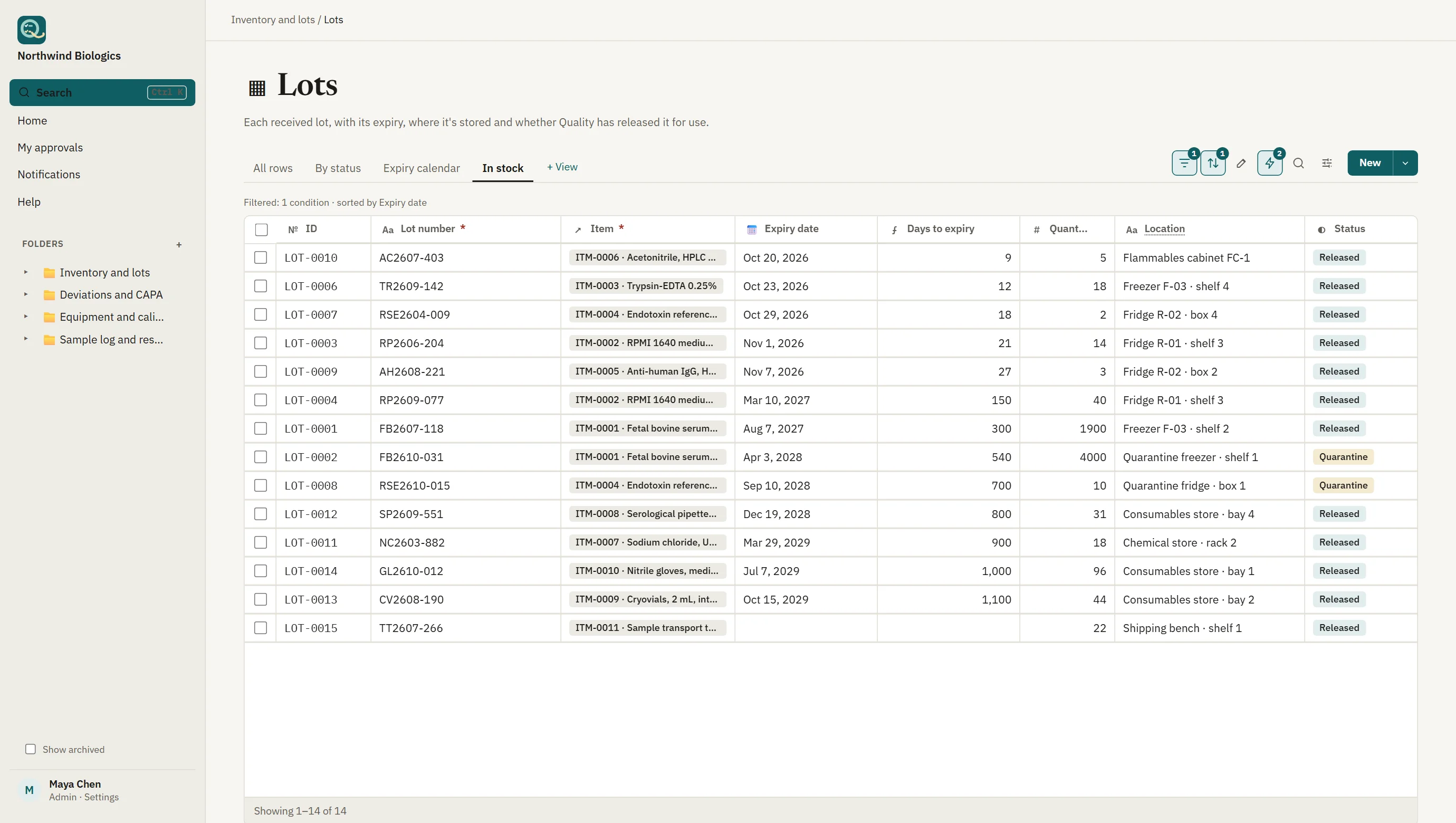Screen dimensions: 1456x823
Task: Open the lightning automations icon
Action: [x=1269, y=164]
